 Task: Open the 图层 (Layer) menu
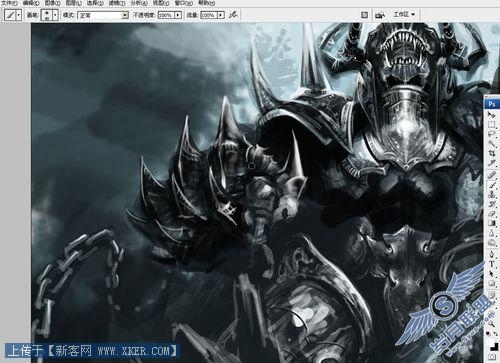tap(73, 3)
